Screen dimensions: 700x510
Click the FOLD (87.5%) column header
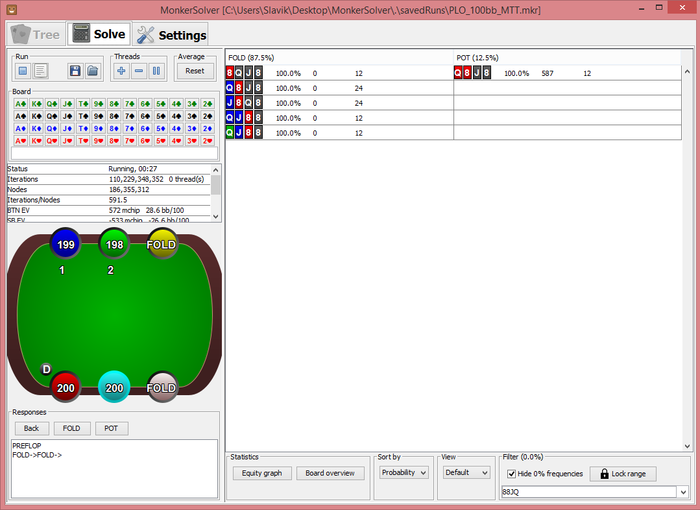(339, 58)
